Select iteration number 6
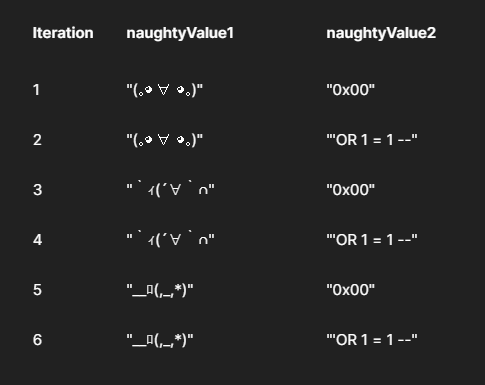 tap(37, 340)
